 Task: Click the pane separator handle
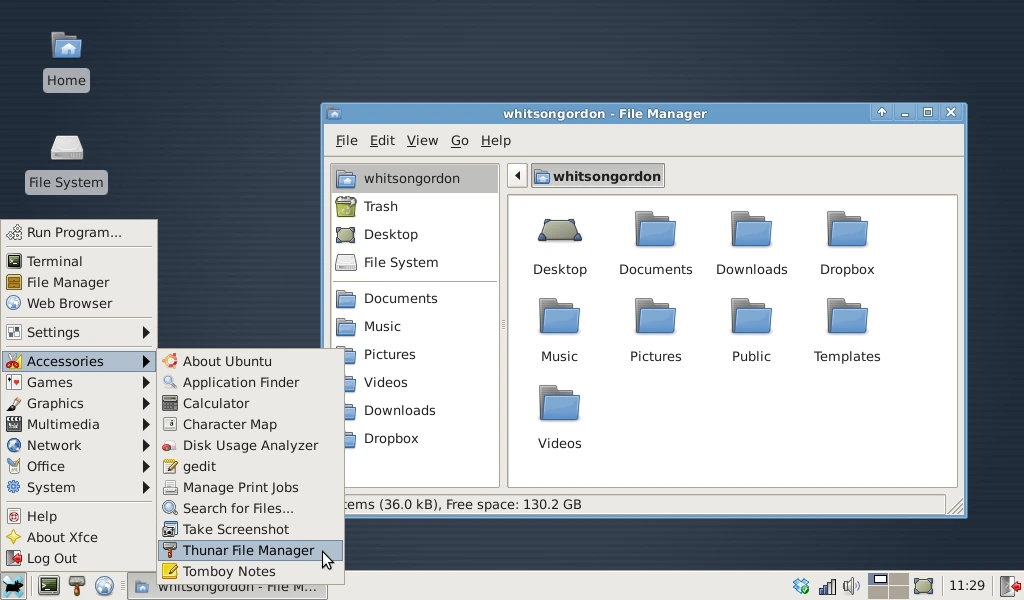pos(504,324)
